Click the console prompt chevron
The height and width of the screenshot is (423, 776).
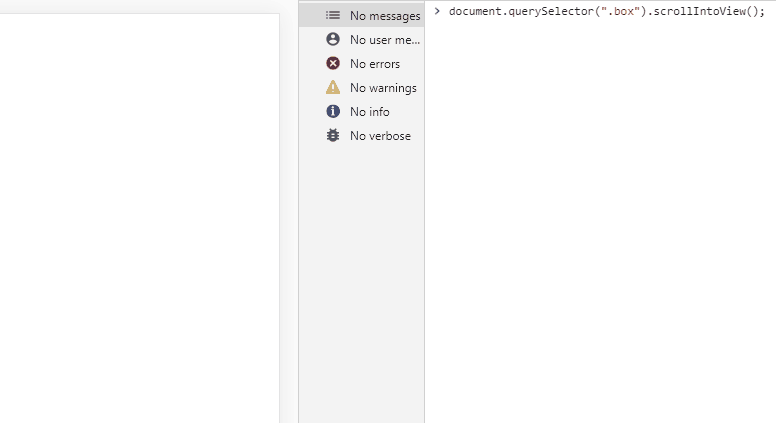[x=437, y=11]
